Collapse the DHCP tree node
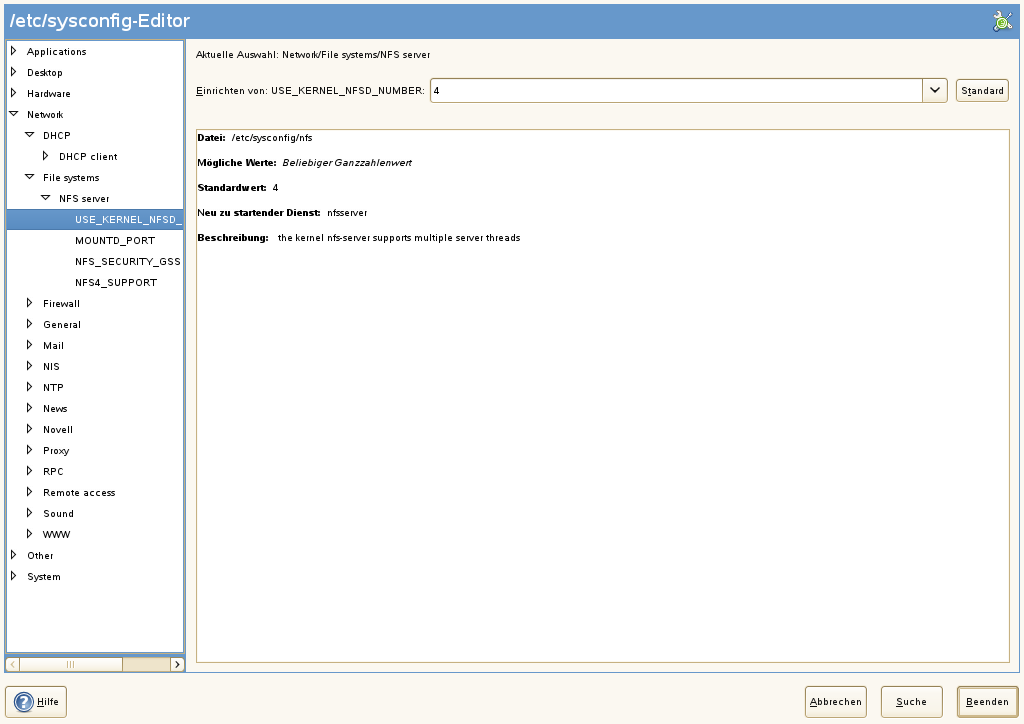This screenshot has height=724, width=1024. click(x=29, y=134)
